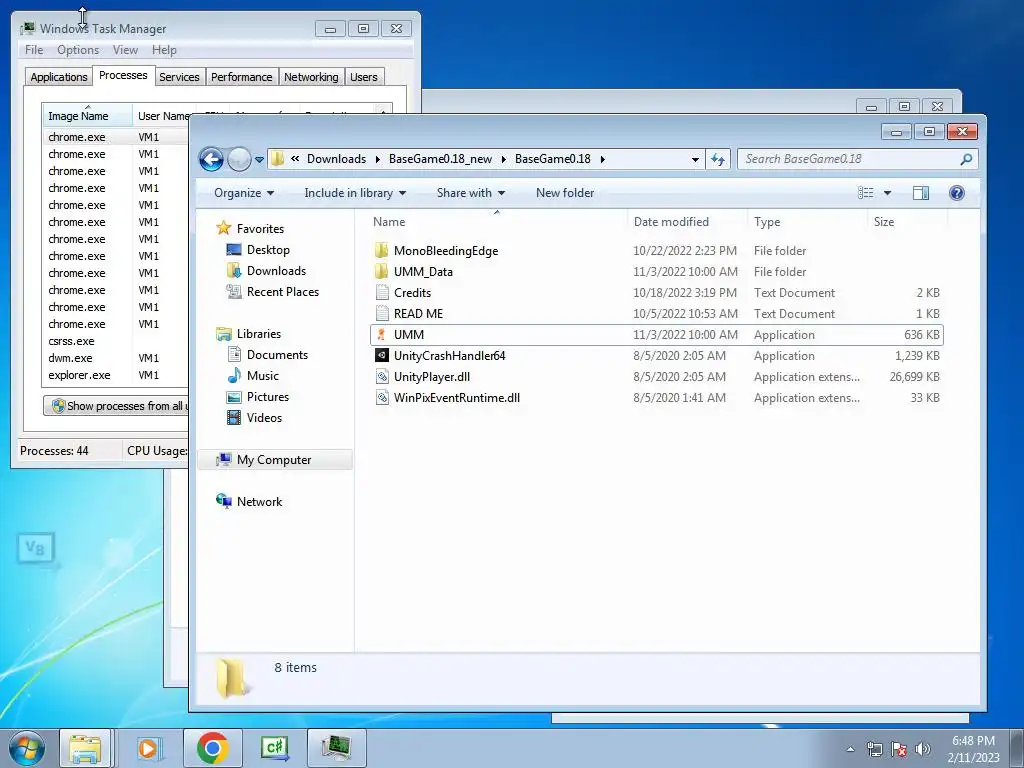Viewport: 1024px width, 768px height.
Task: Open Pictures library
Action: point(267,396)
